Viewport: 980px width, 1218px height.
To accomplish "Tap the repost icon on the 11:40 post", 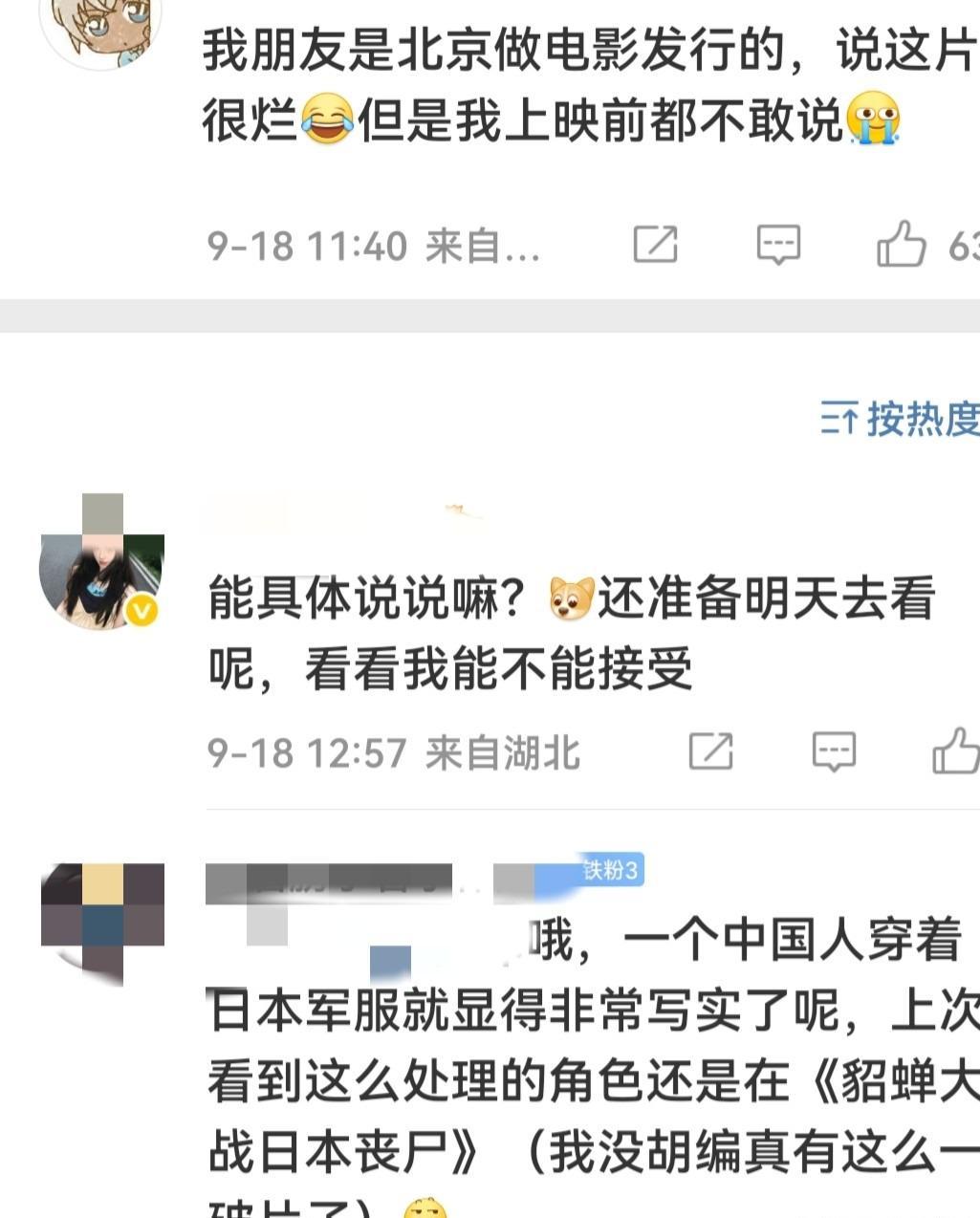I will click(656, 245).
